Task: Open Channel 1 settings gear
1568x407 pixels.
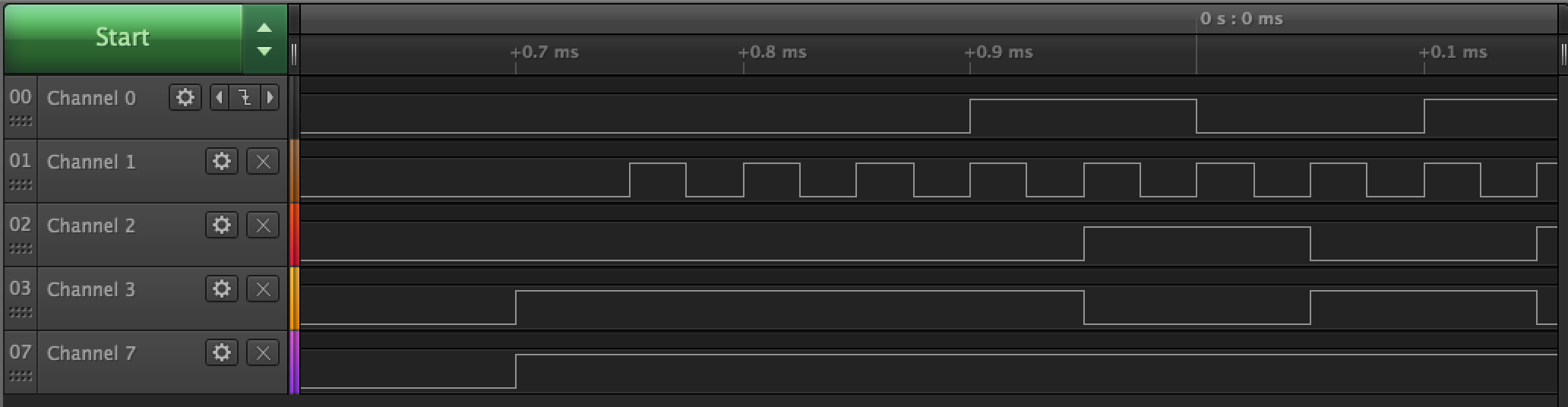Action: tap(221, 161)
